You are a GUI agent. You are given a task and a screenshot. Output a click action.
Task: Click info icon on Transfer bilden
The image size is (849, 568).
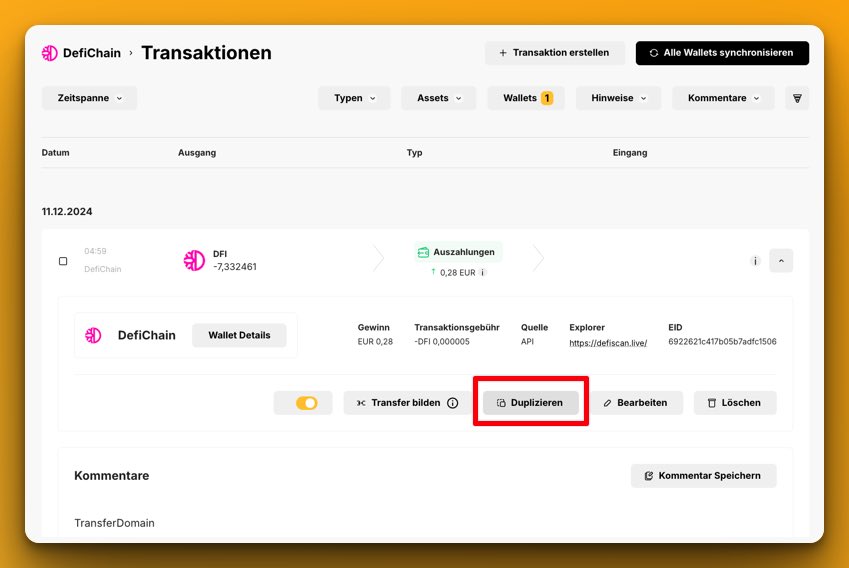[453, 403]
